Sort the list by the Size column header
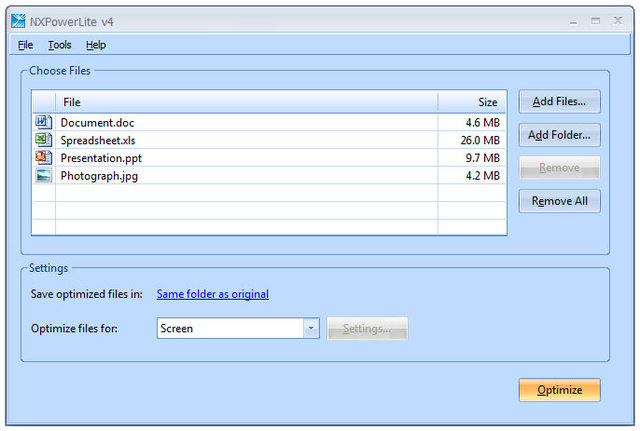Viewport: 640px width, 431px height. coord(471,102)
